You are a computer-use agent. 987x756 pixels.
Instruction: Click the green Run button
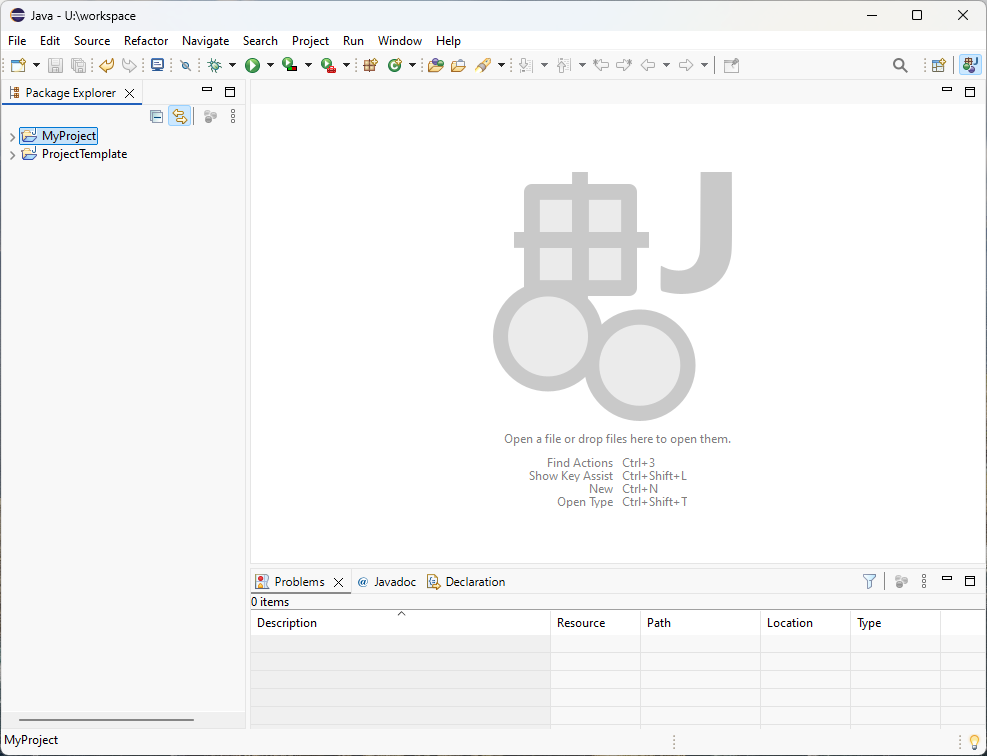coord(253,65)
